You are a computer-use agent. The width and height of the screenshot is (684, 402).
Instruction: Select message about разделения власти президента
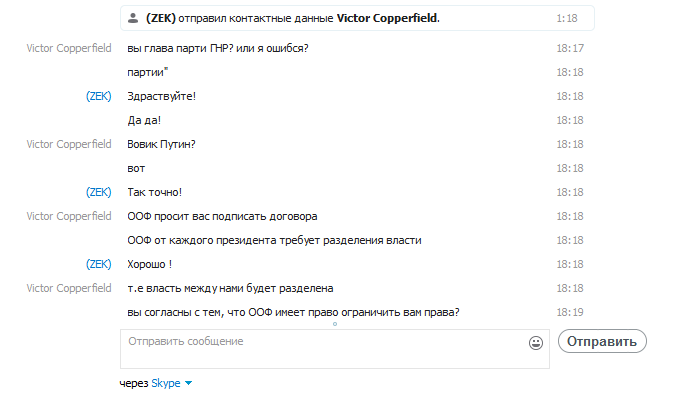click(275, 240)
